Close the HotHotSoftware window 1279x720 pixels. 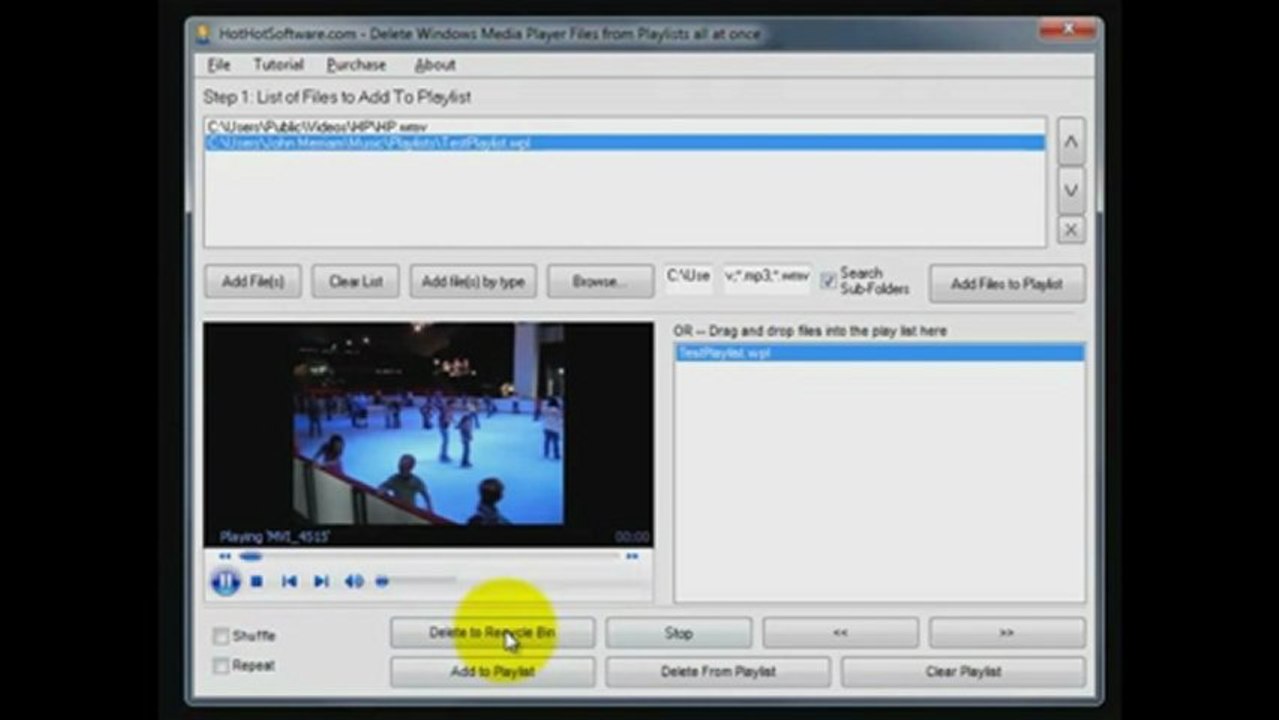click(1068, 29)
